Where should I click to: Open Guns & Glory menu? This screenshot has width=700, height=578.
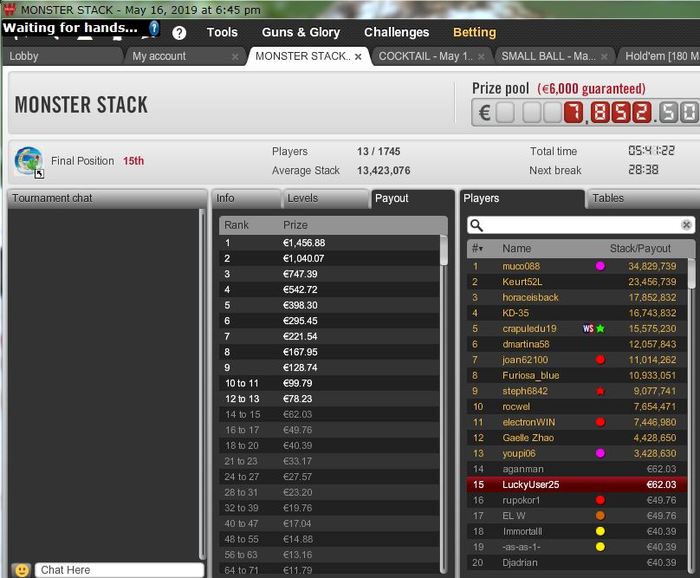coord(300,32)
